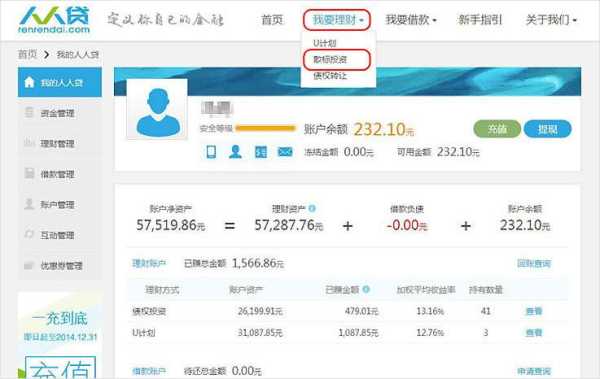Image resolution: width=600 pixels, height=379 pixels.
Task: Click the 1,087.85元 earned amount cell
Action: click(359, 333)
